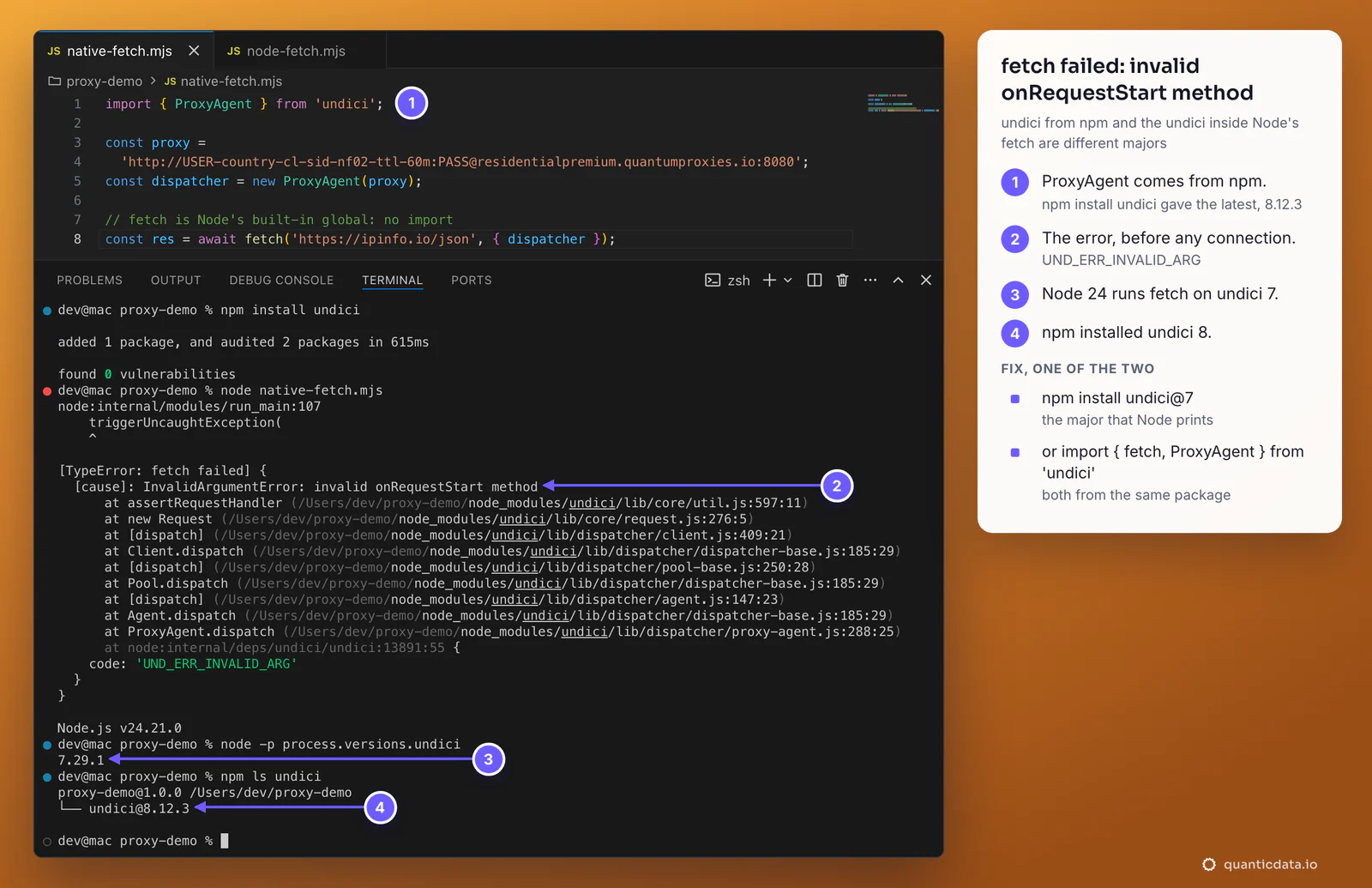
Task: Open terminal panel more actions ellipsis
Action: [870, 280]
